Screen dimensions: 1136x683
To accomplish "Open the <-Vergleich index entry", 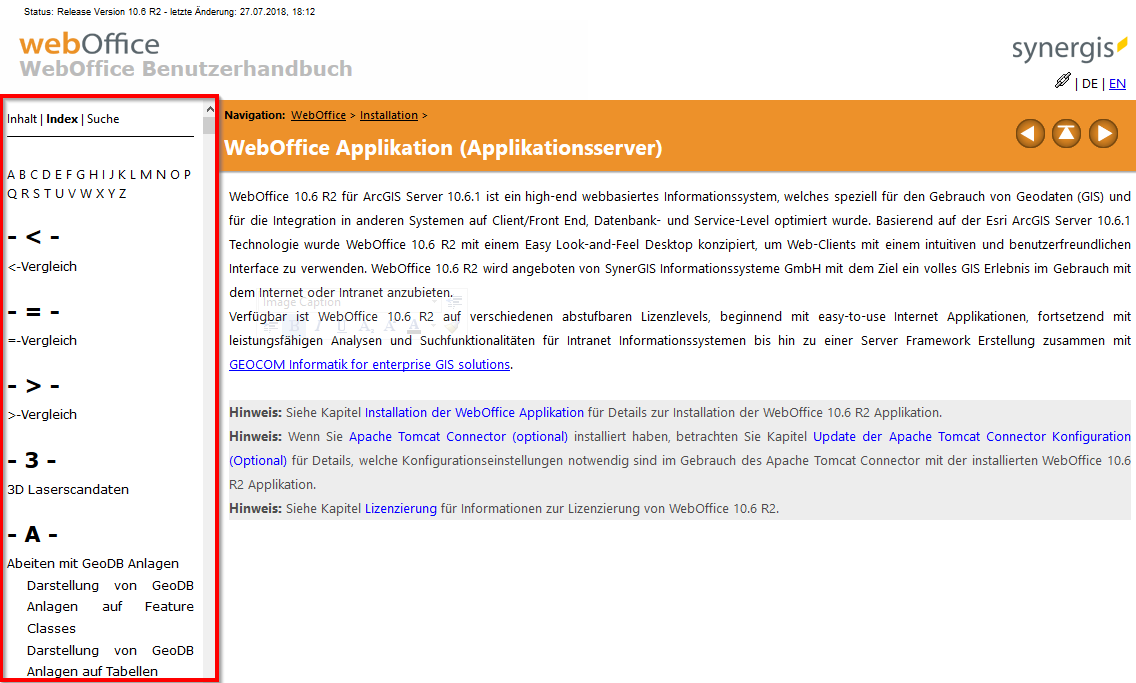I will click(42, 267).
